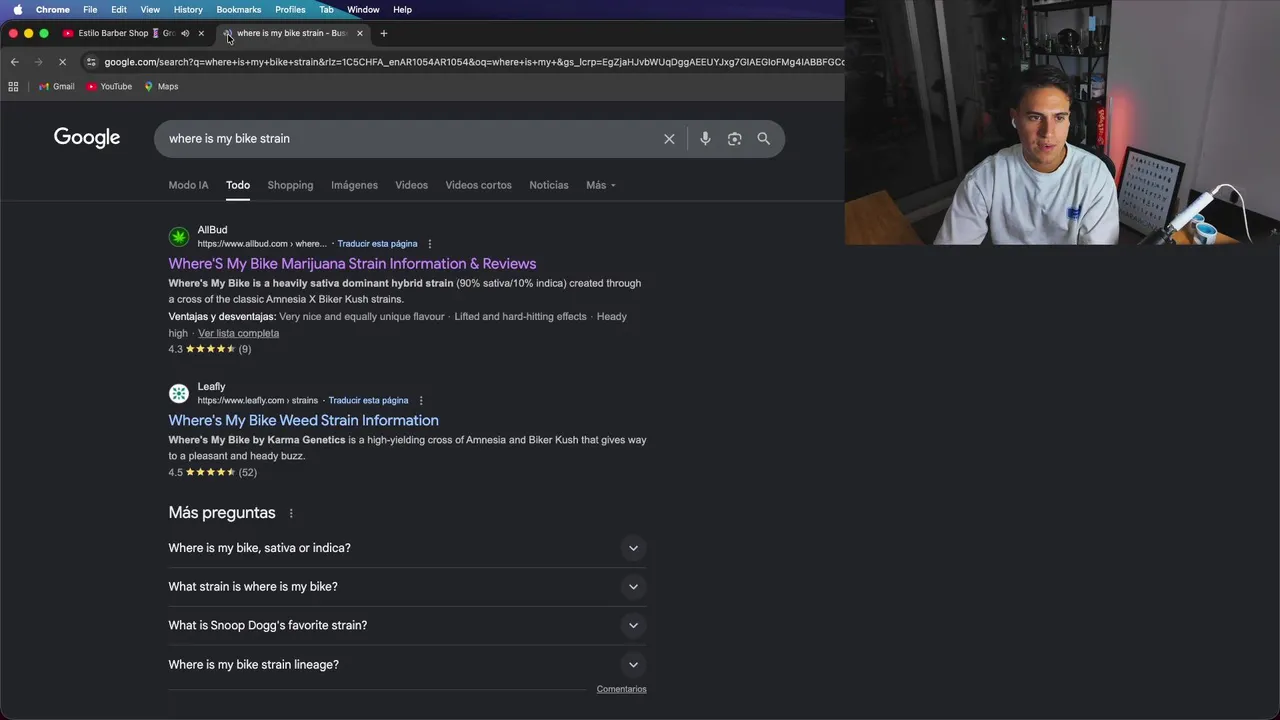Click the Leafly site favicon
Viewport: 1280px width, 720px height.
[179, 393]
